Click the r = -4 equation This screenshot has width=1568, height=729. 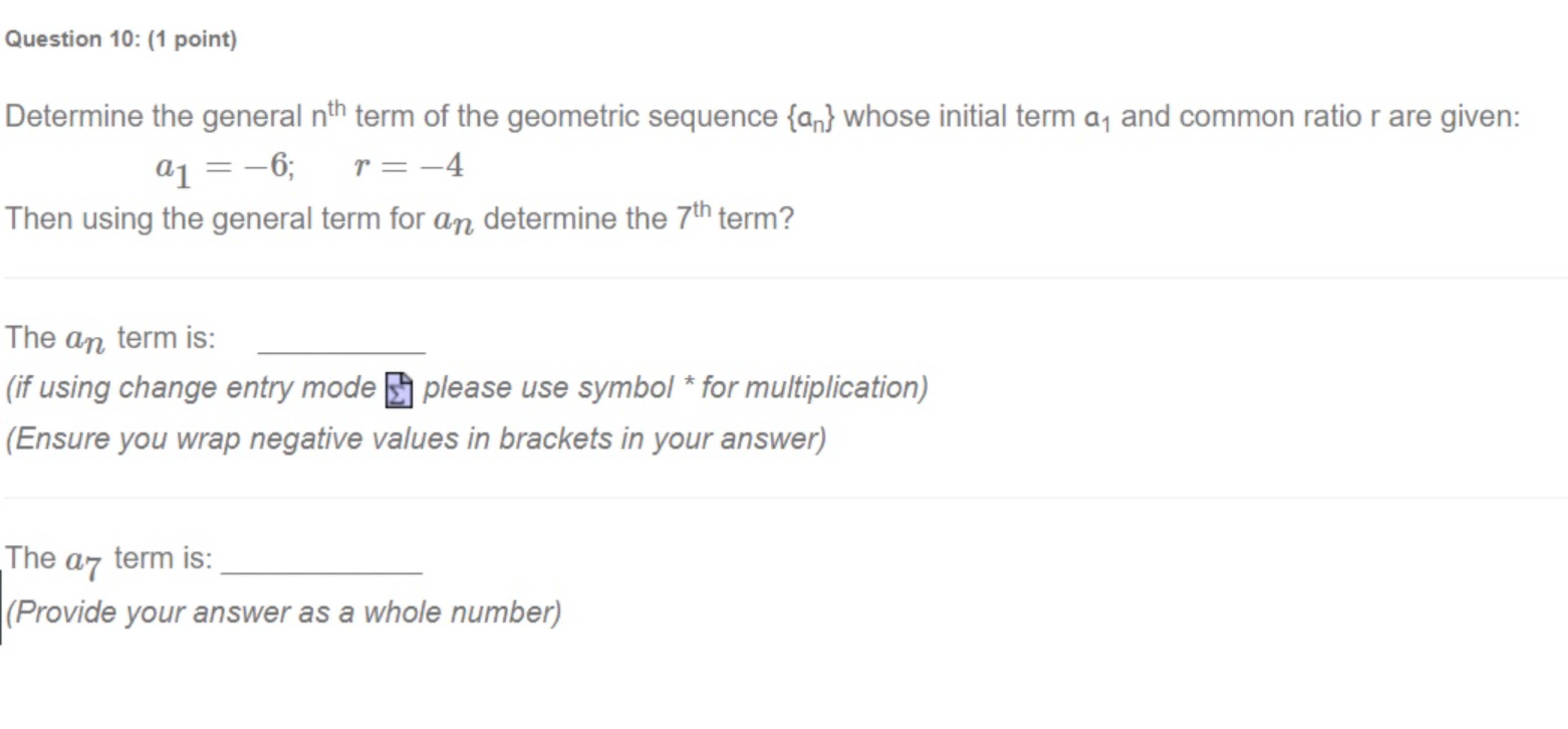pyautogui.click(x=408, y=166)
